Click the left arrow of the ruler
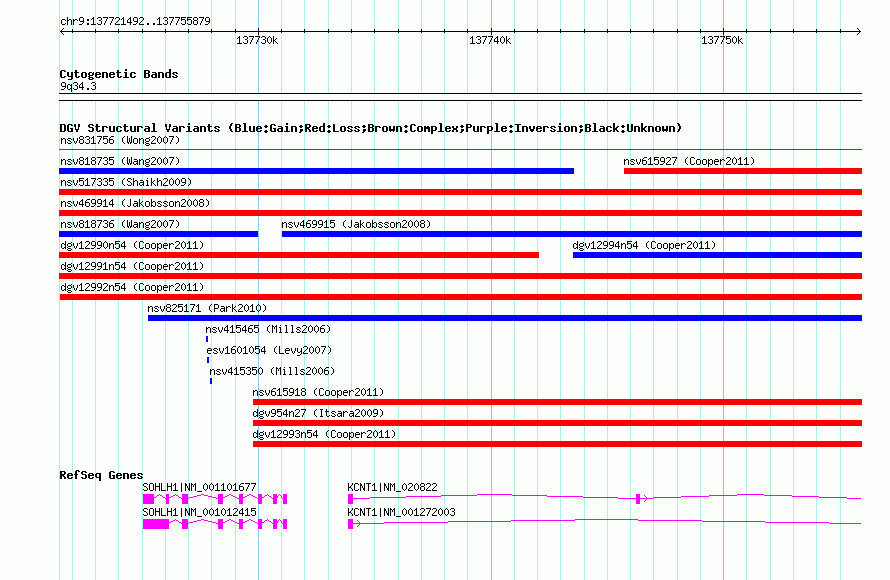Viewport: 890px width, 580px height. point(62,31)
